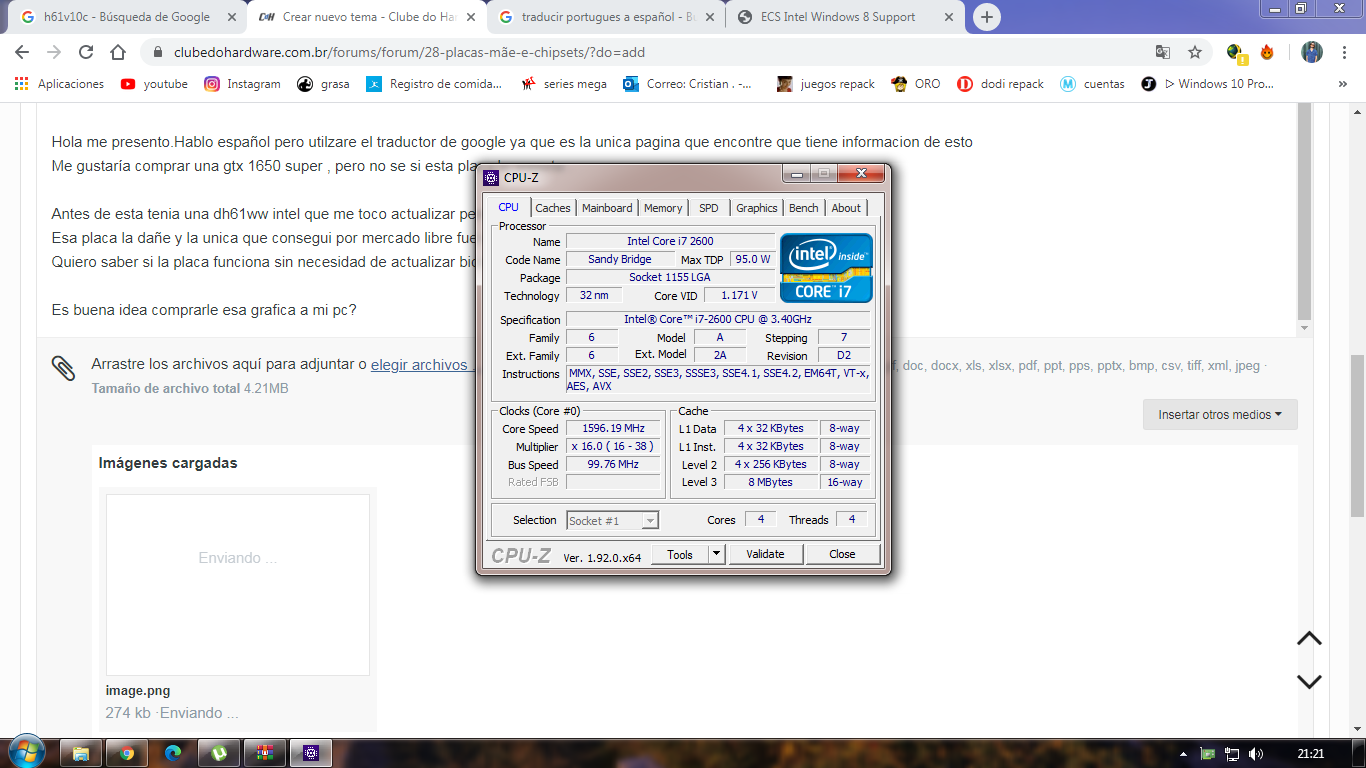Open the ORO bookmark
This screenshot has height=768, width=1366.
pos(916,84)
